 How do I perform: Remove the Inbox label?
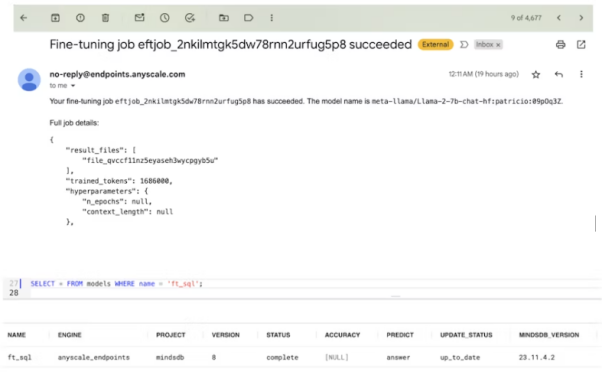click(498, 45)
